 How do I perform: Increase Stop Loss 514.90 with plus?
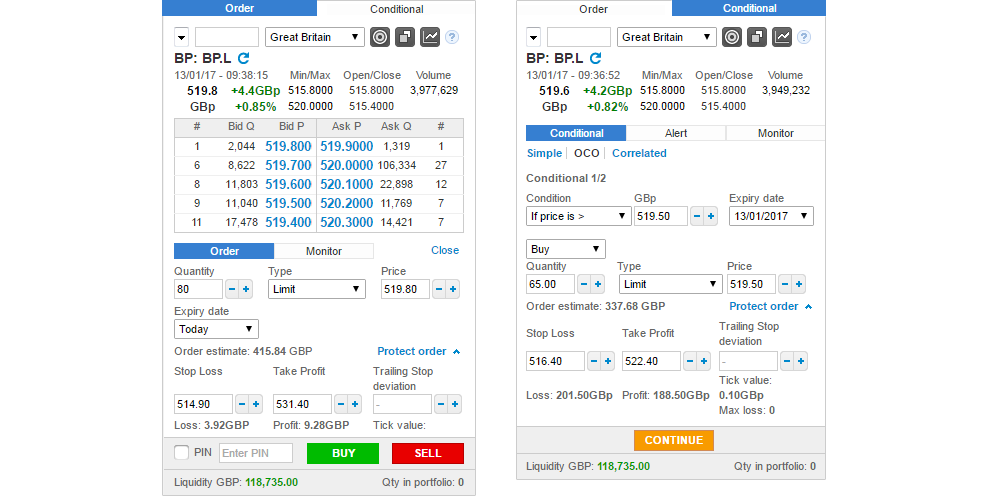point(256,404)
